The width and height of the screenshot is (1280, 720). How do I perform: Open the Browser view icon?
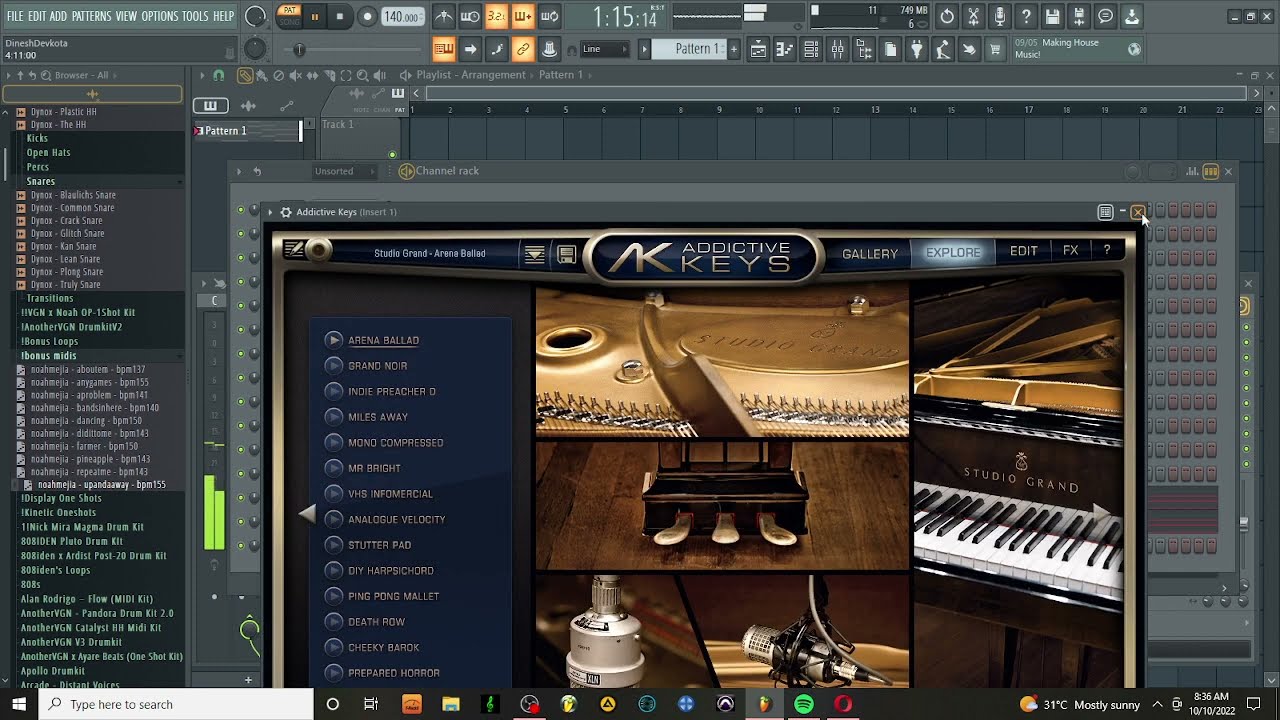coord(864,49)
